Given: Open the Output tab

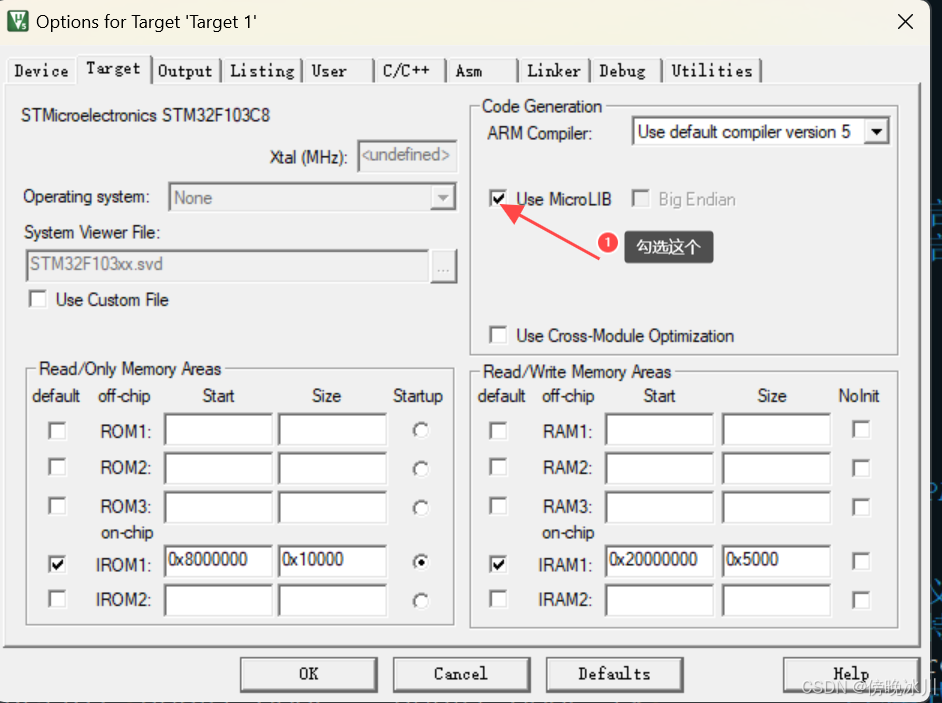Looking at the screenshot, I should (x=185, y=71).
